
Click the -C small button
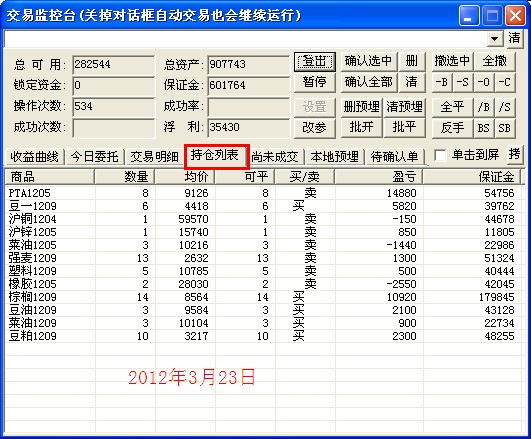tap(505, 82)
